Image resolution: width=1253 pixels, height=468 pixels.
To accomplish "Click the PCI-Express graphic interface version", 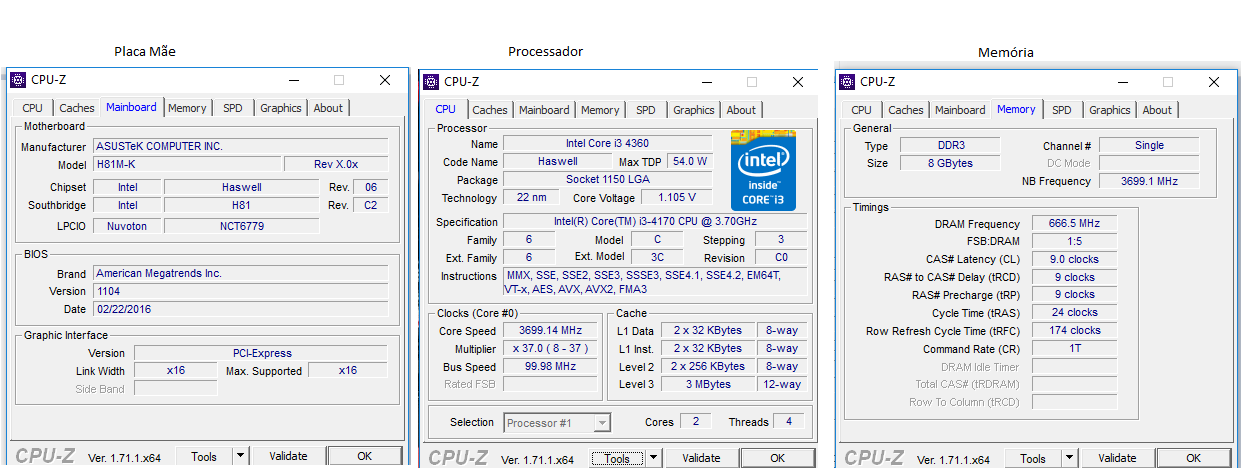I will tap(262, 353).
